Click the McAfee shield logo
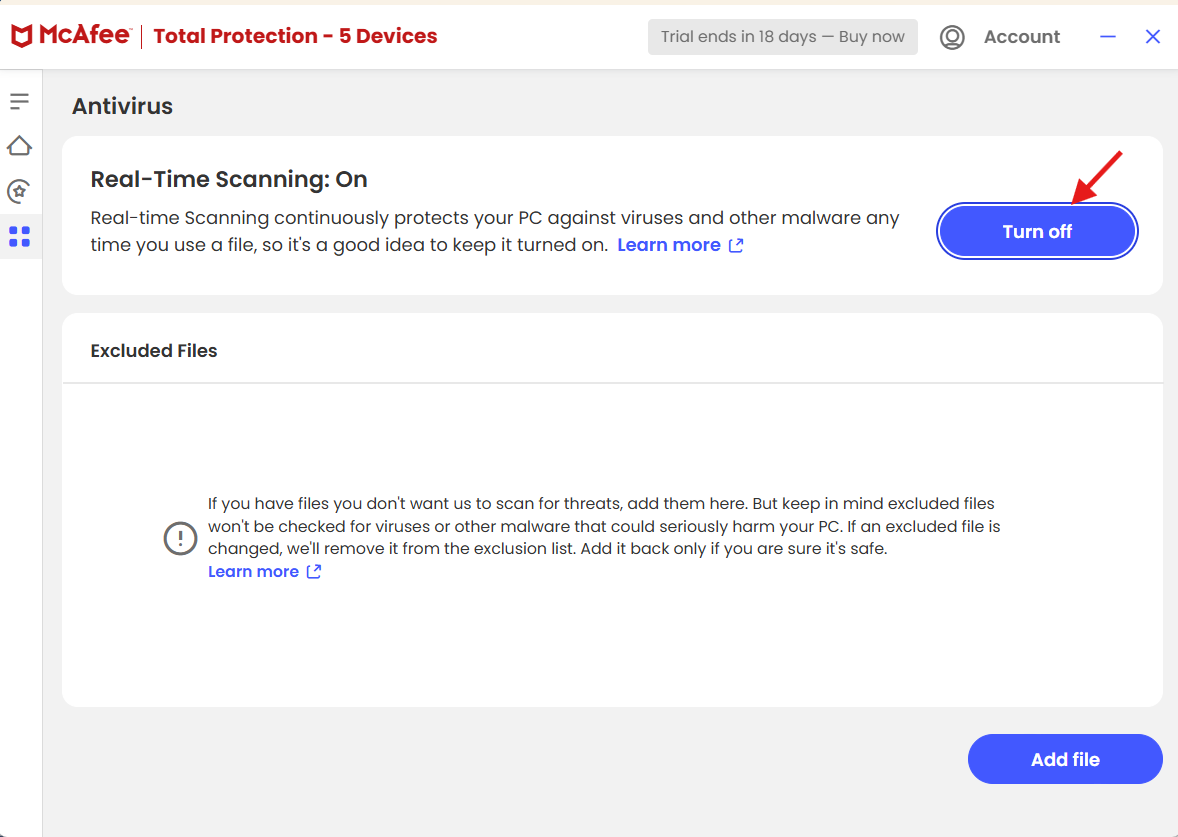Screen dimensions: 1178x837 [x=21, y=35]
